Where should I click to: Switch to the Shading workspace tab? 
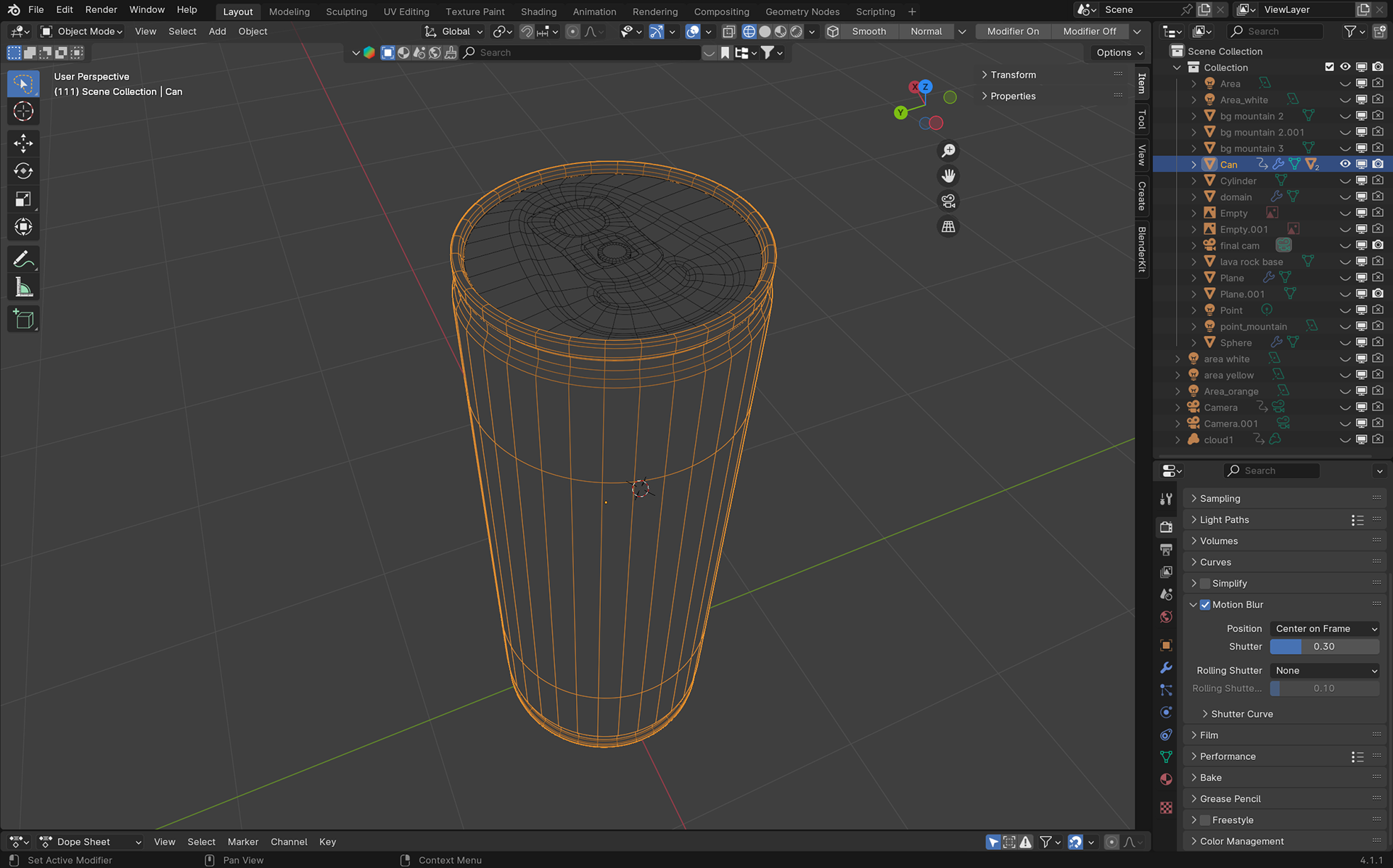pyautogui.click(x=538, y=12)
